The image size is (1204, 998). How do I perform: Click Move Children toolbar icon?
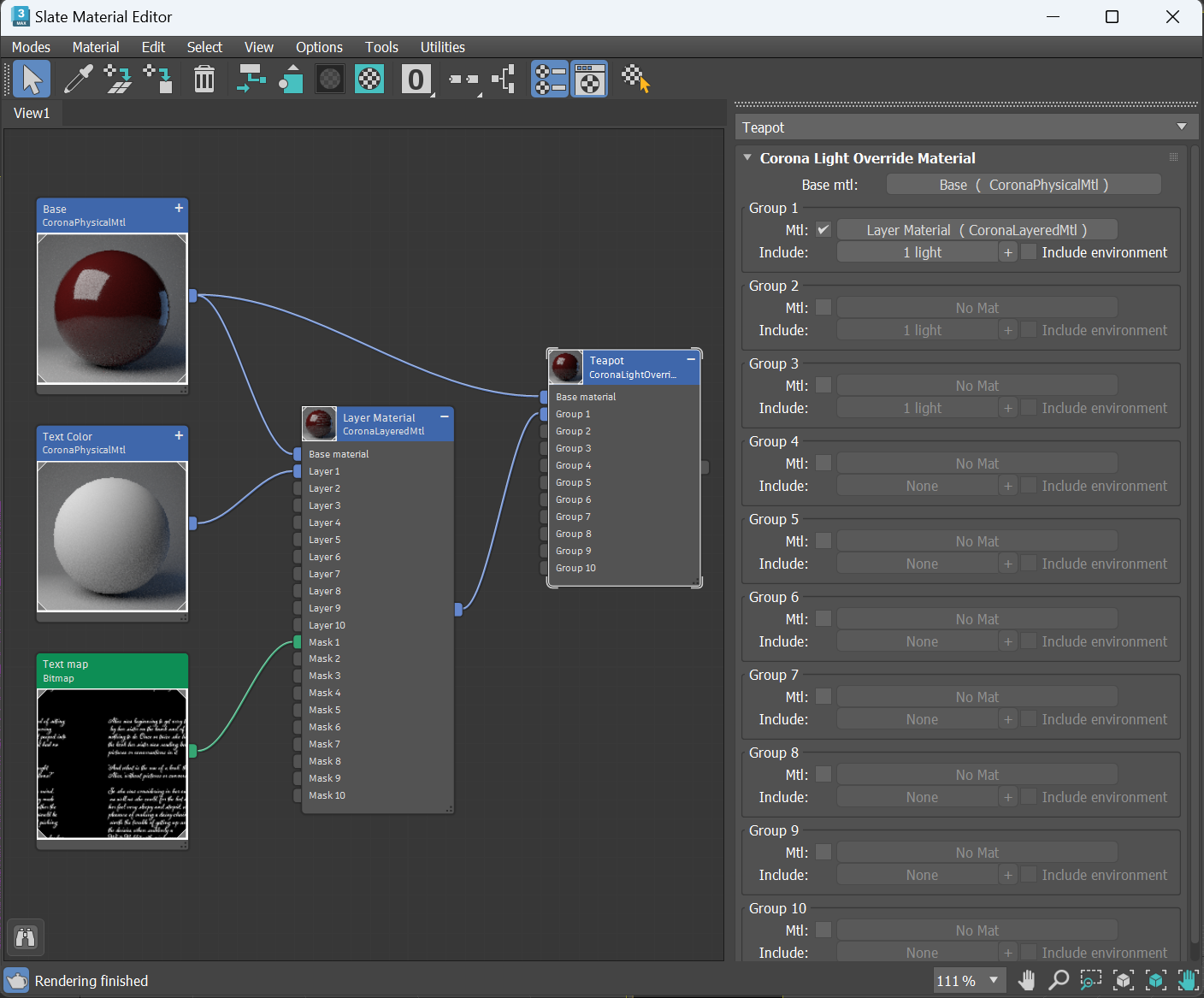[x=251, y=80]
